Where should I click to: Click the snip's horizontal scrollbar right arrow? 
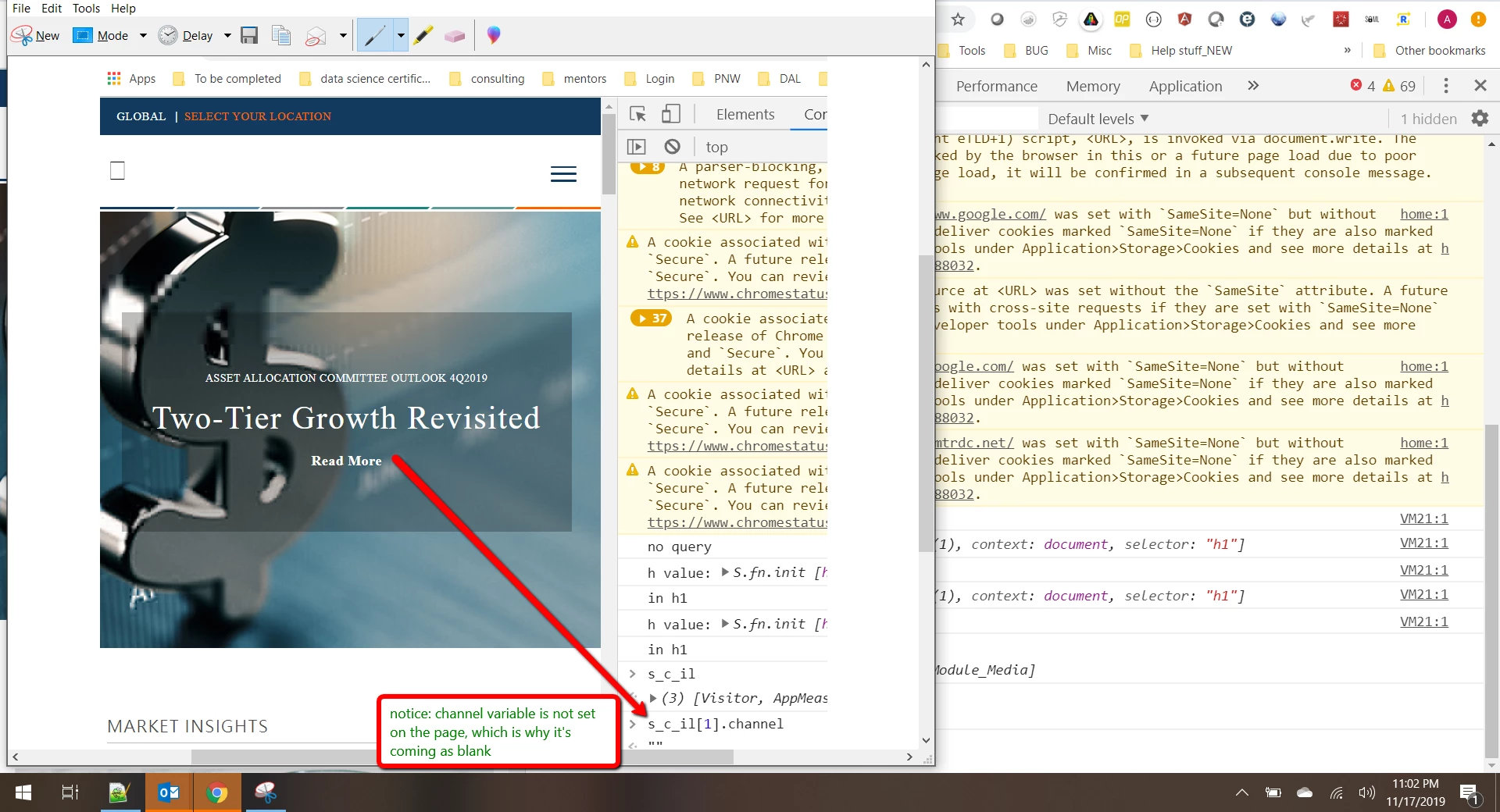tap(909, 757)
